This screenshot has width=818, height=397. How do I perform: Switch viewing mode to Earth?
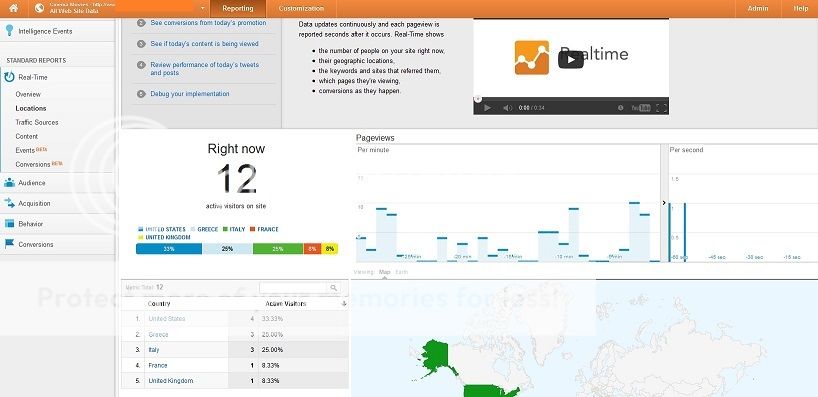(x=402, y=272)
